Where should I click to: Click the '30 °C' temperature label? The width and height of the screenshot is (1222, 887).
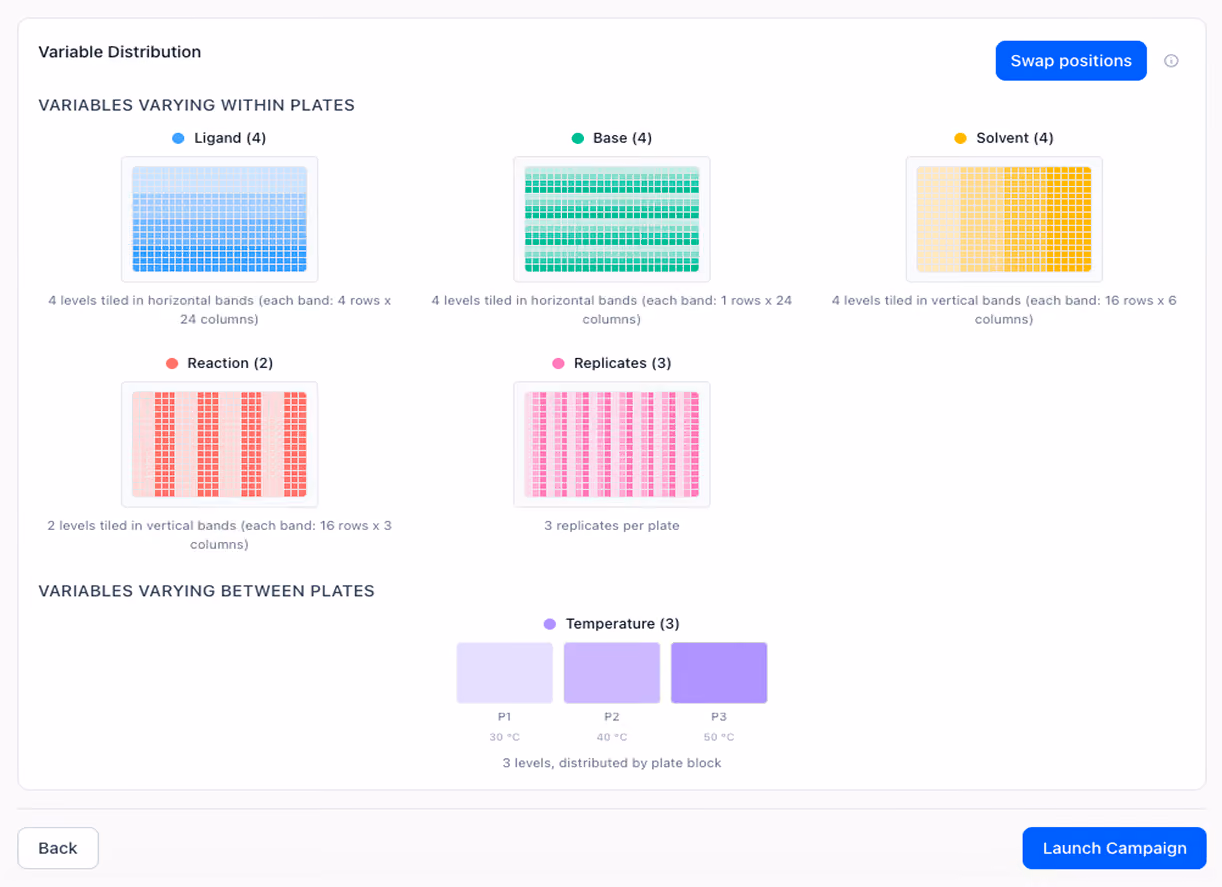pyautogui.click(x=505, y=738)
